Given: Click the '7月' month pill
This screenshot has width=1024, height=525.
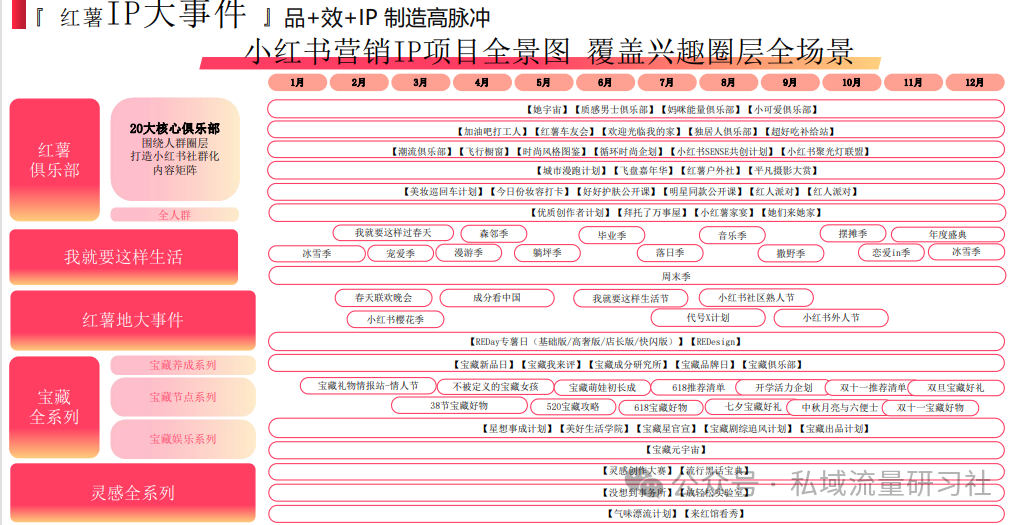Looking at the screenshot, I should pos(667,82).
